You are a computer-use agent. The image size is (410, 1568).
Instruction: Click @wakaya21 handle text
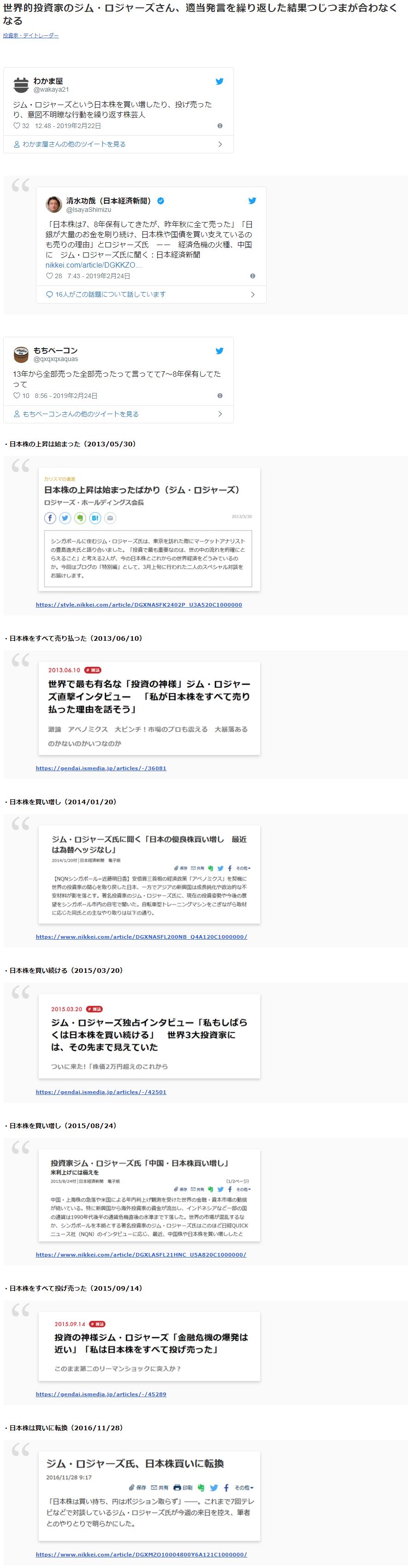tap(51, 90)
